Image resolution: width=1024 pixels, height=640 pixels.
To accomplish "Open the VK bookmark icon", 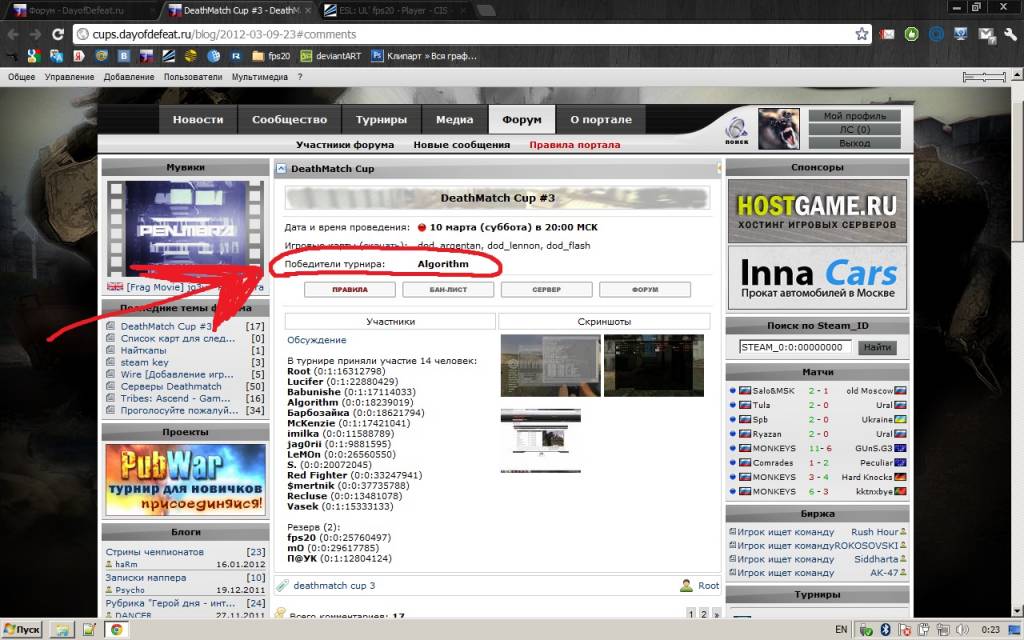I will tap(123, 56).
